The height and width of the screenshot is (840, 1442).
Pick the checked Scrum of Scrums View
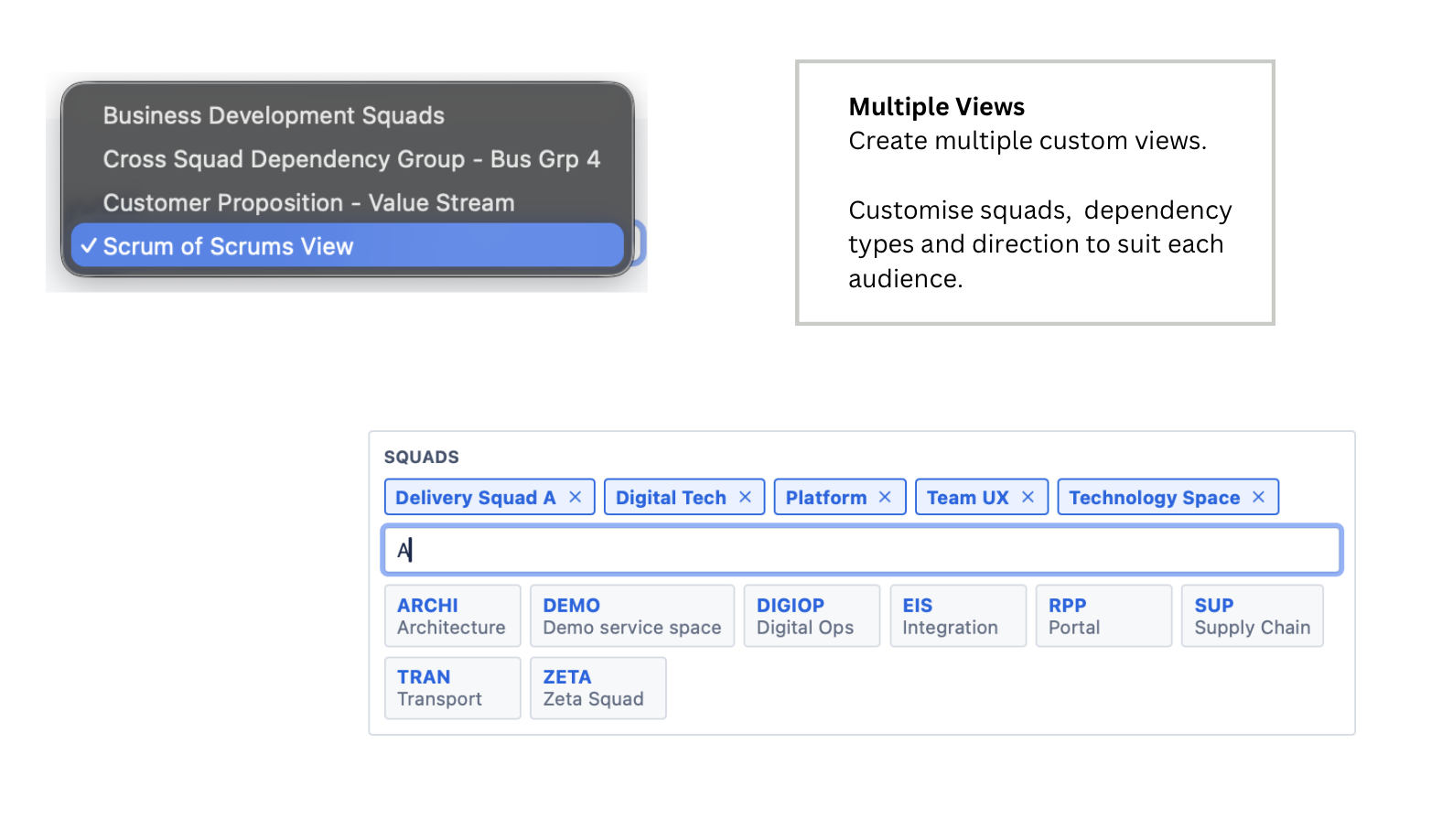pyautogui.click(x=347, y=246)
